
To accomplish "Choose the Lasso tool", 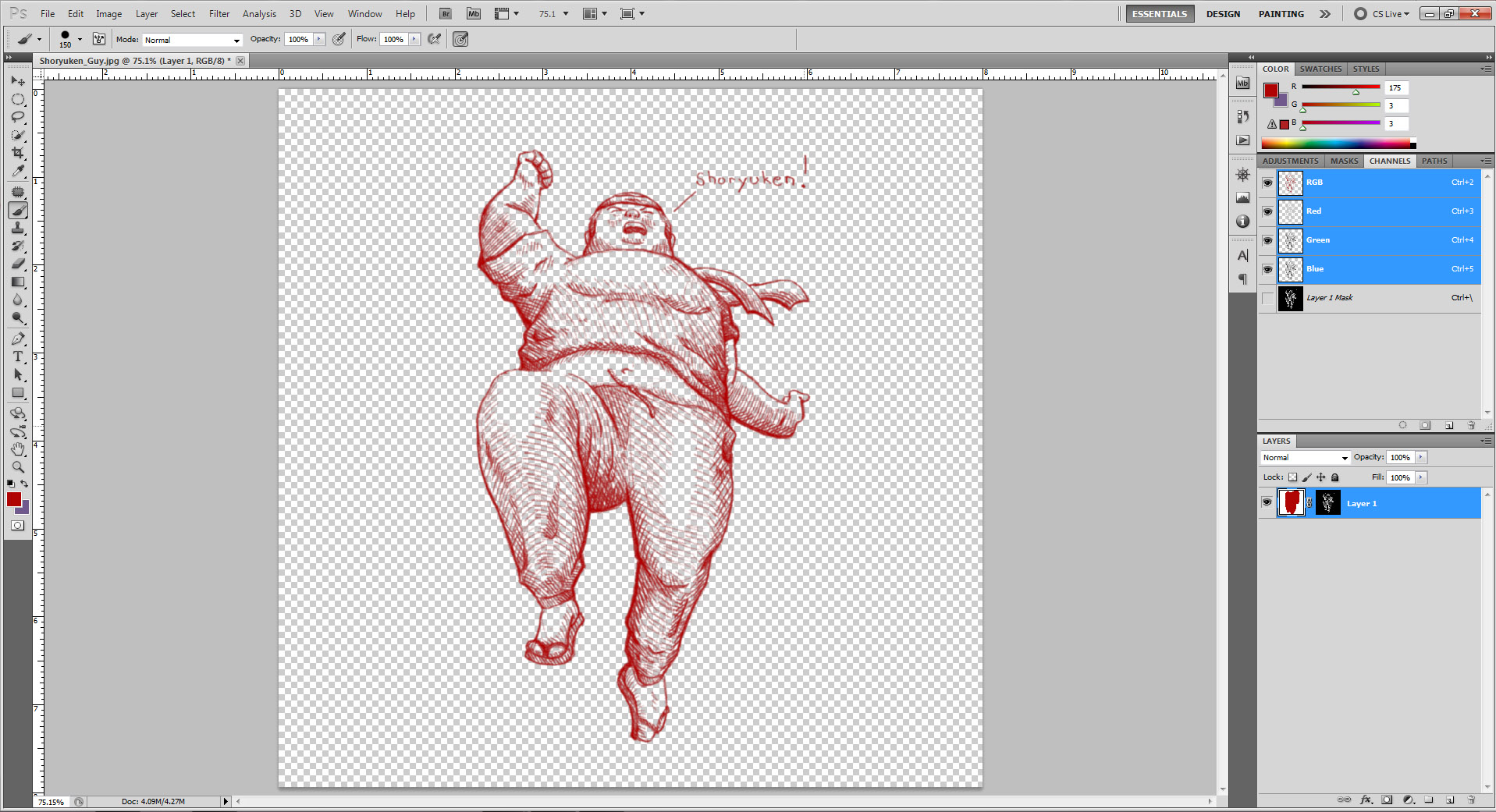I will click(x=18, y=117).
